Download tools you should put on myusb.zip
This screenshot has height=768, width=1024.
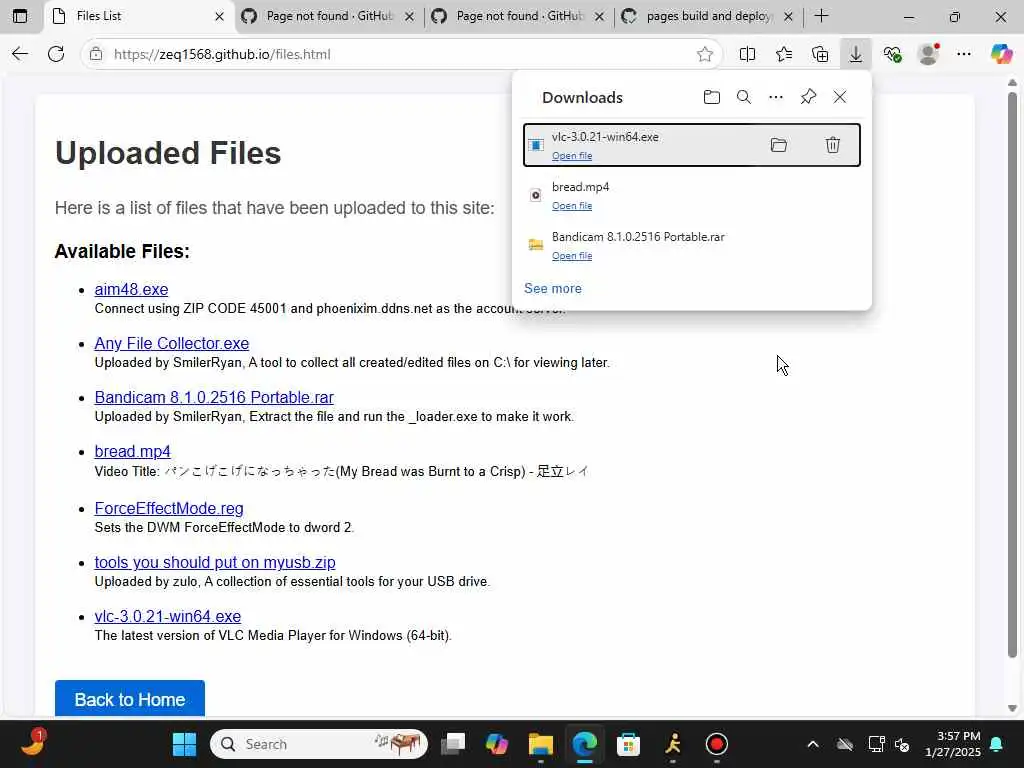point(215,563)
